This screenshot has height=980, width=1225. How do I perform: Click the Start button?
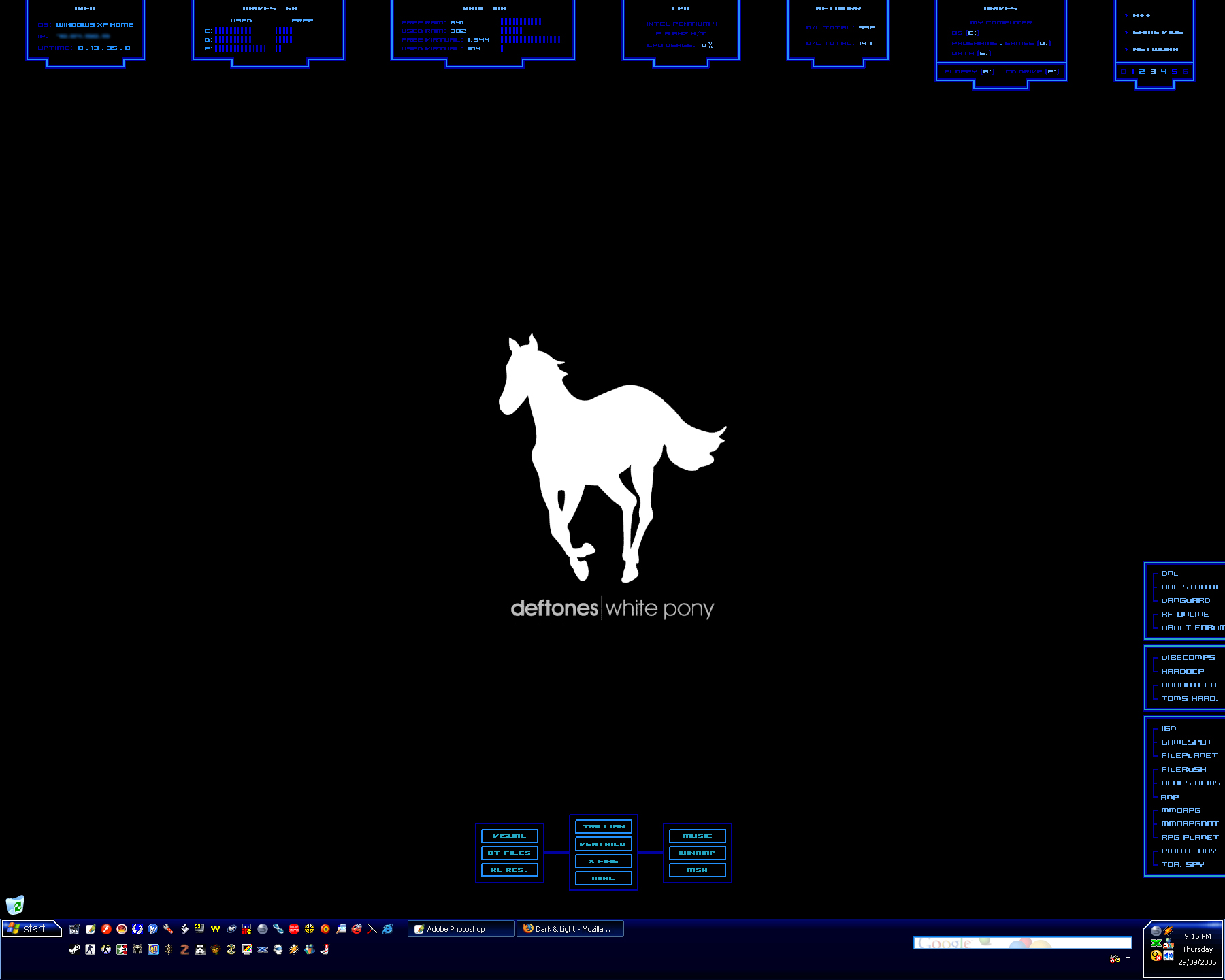[x=31, y=929]
